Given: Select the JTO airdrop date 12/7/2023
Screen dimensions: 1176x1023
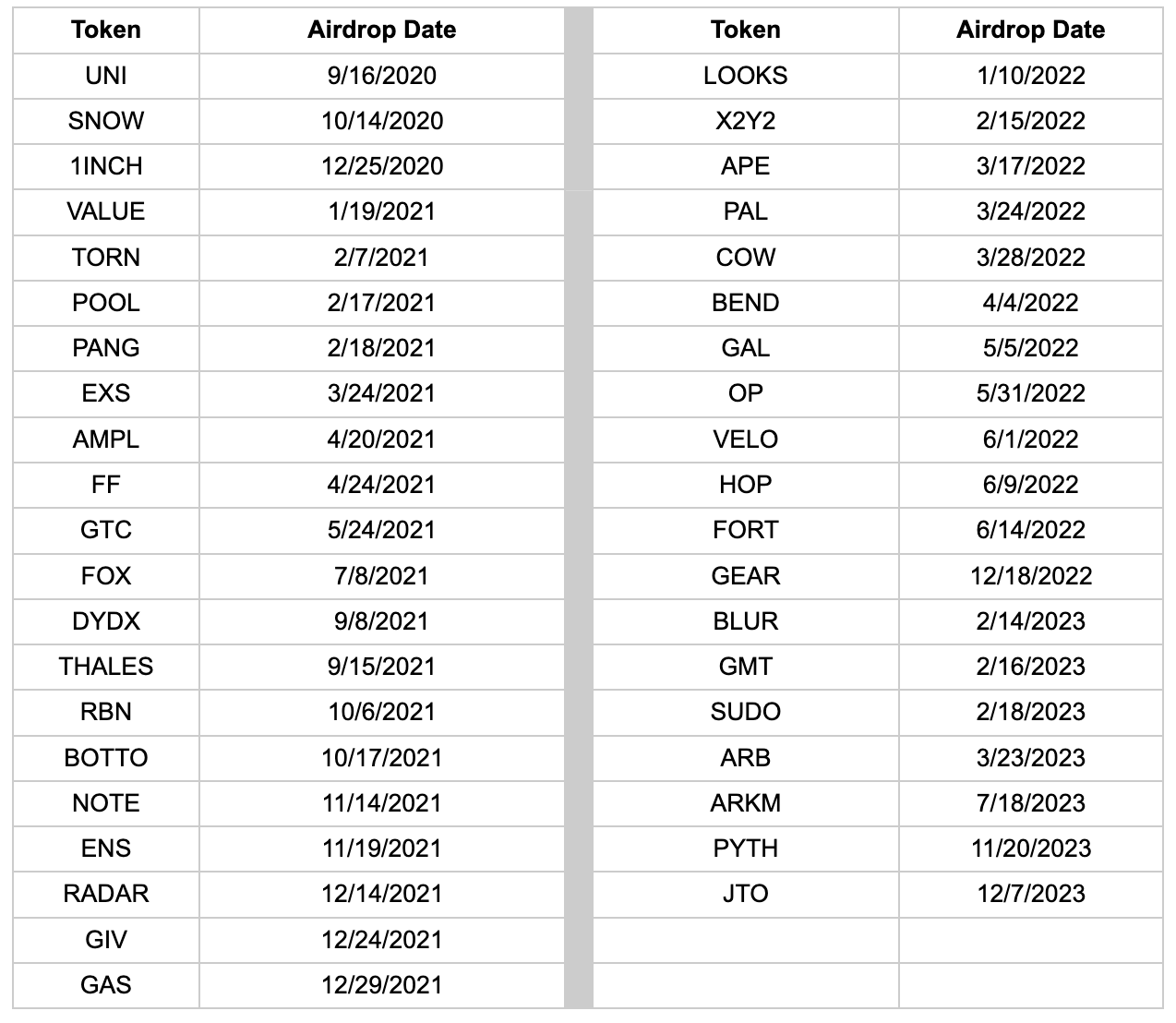Looking at the screenshot, I should (1030, 894).
